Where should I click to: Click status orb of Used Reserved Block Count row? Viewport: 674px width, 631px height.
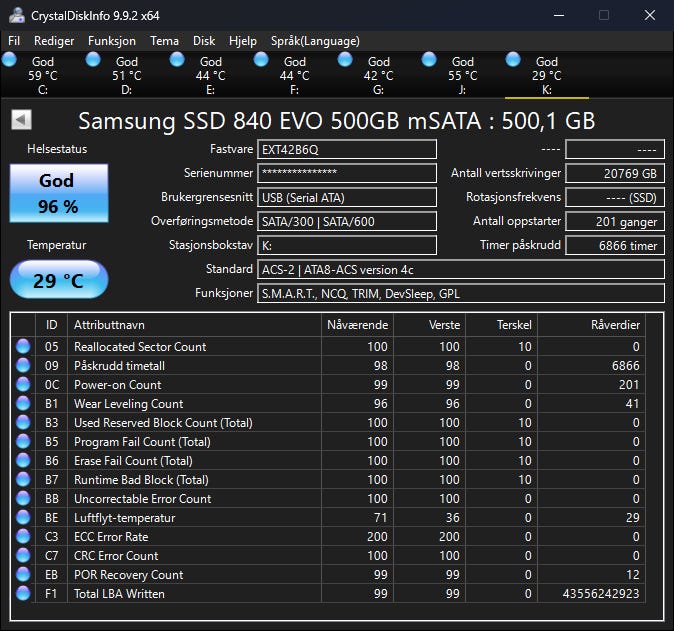pyautogui.click(x=23, y=422)
